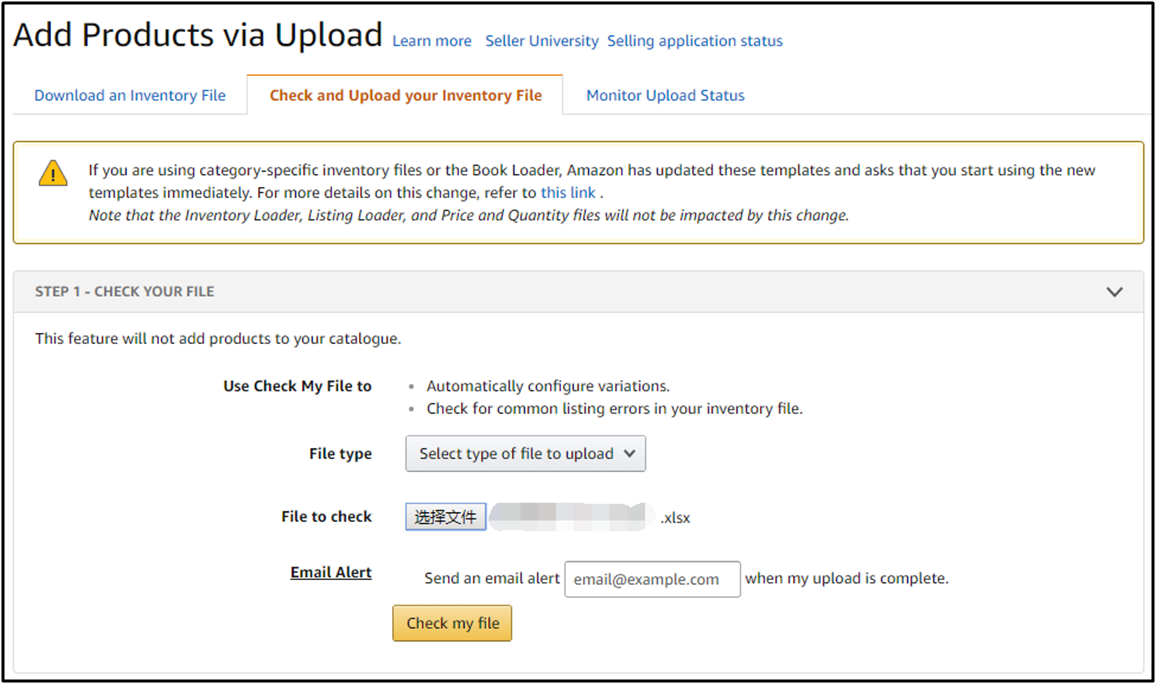Follow "this link" in the warning notice
The height and width of the screenshot is (684, 1156).
(568, 192)
